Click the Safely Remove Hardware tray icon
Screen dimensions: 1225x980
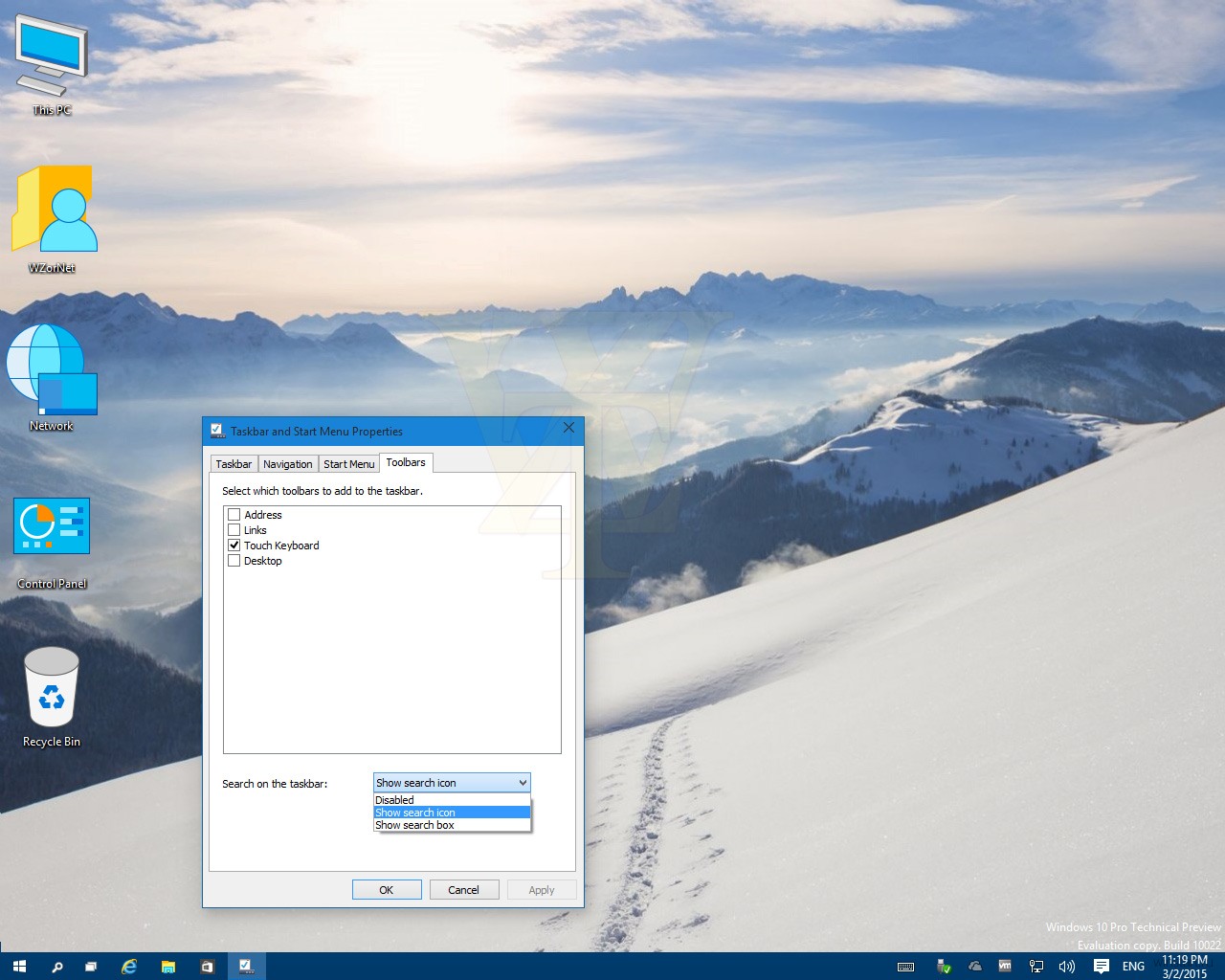click(943, 967)
